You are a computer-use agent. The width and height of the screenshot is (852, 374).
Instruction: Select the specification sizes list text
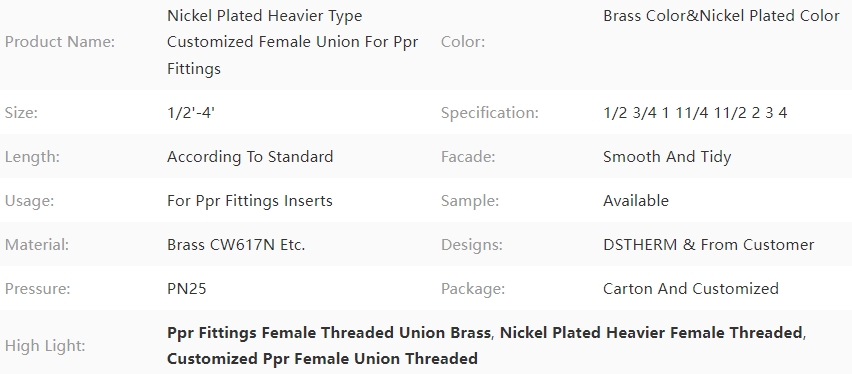coord(695,113)
